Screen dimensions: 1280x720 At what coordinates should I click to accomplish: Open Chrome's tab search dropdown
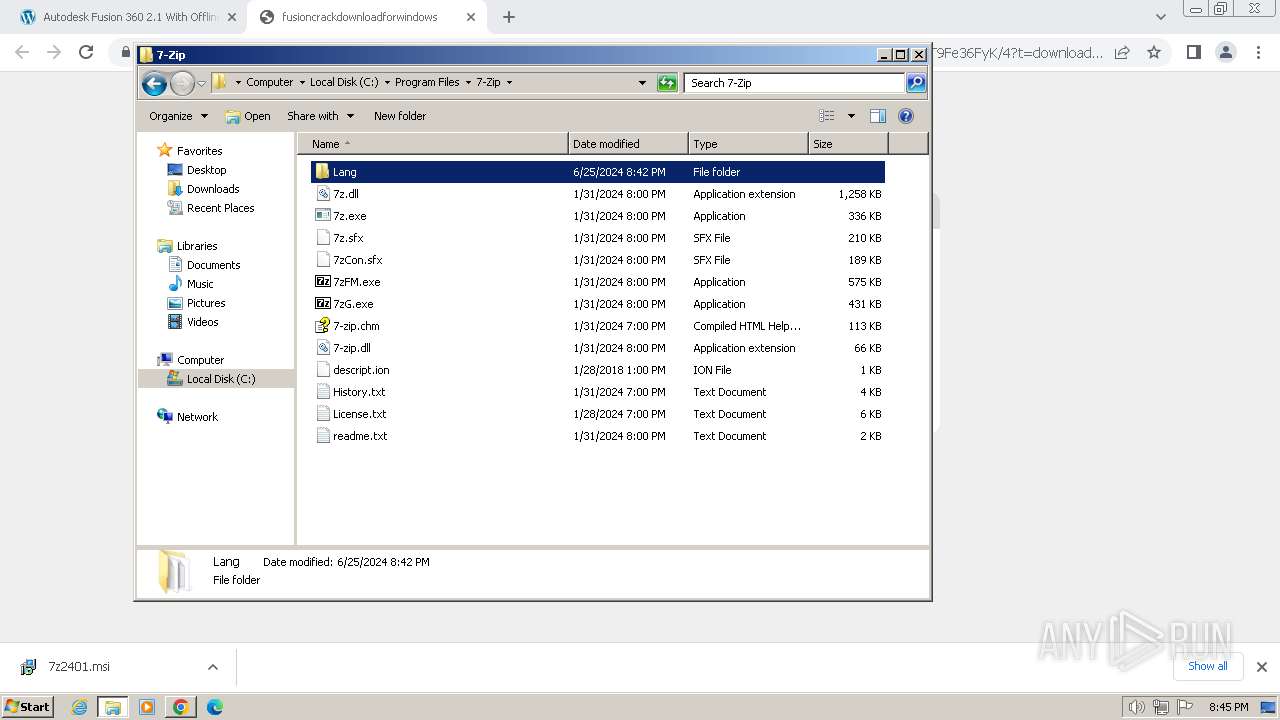click(x=1160, y=17)
